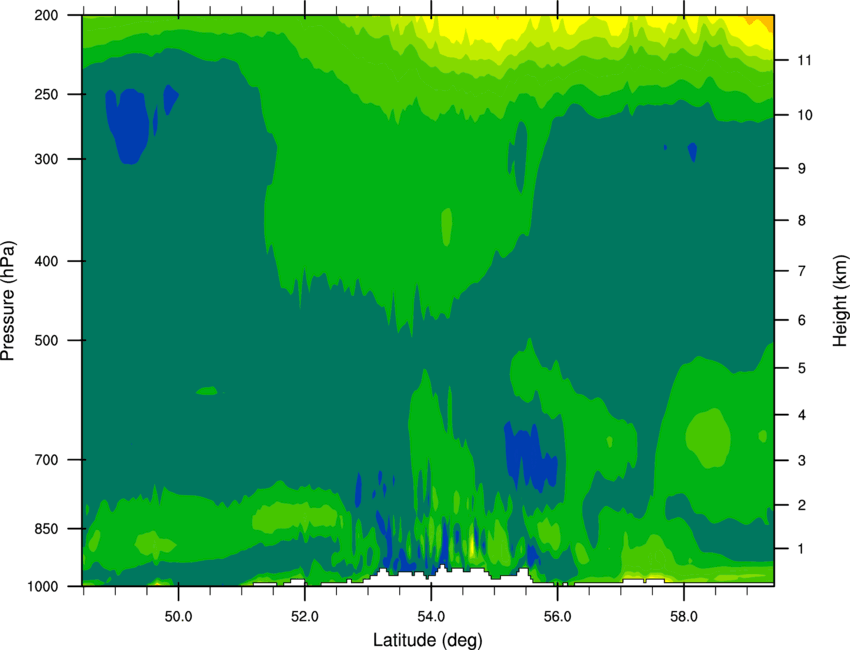850x650 pixels.
Task: Select the 700 pressure tick label
Action: point(47,460)
